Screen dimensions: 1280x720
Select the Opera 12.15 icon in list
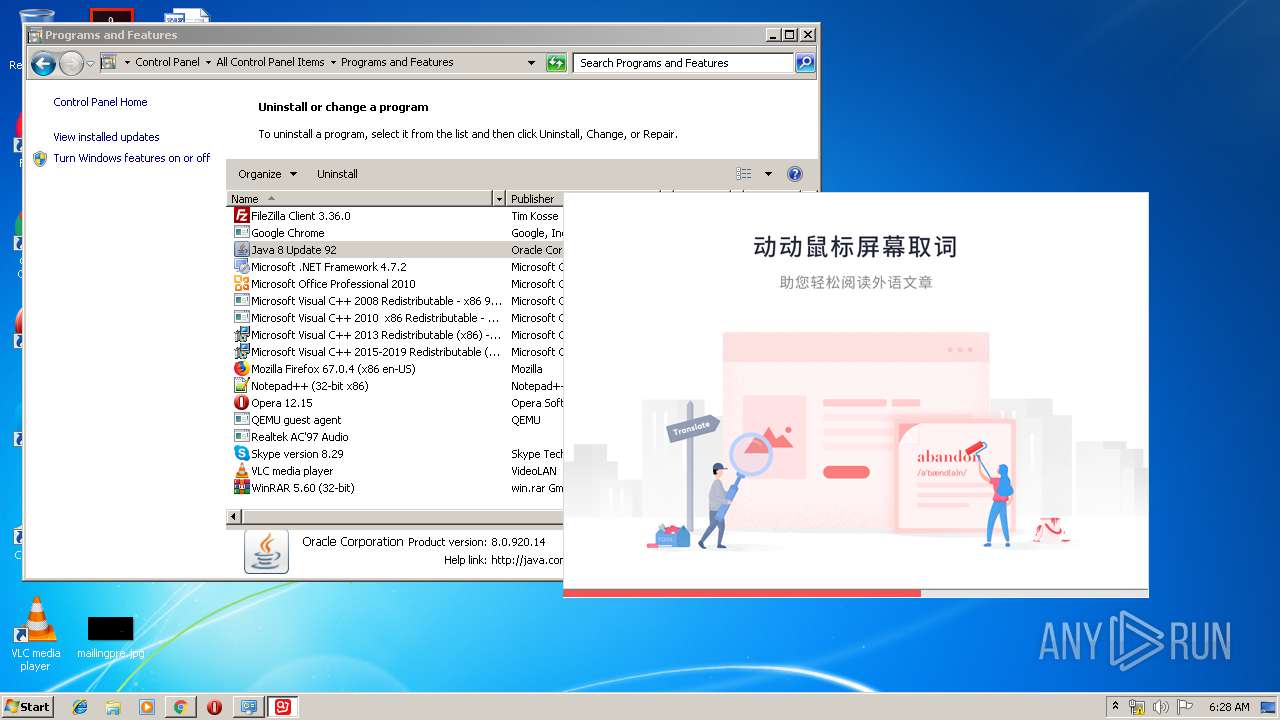[241, 402]
